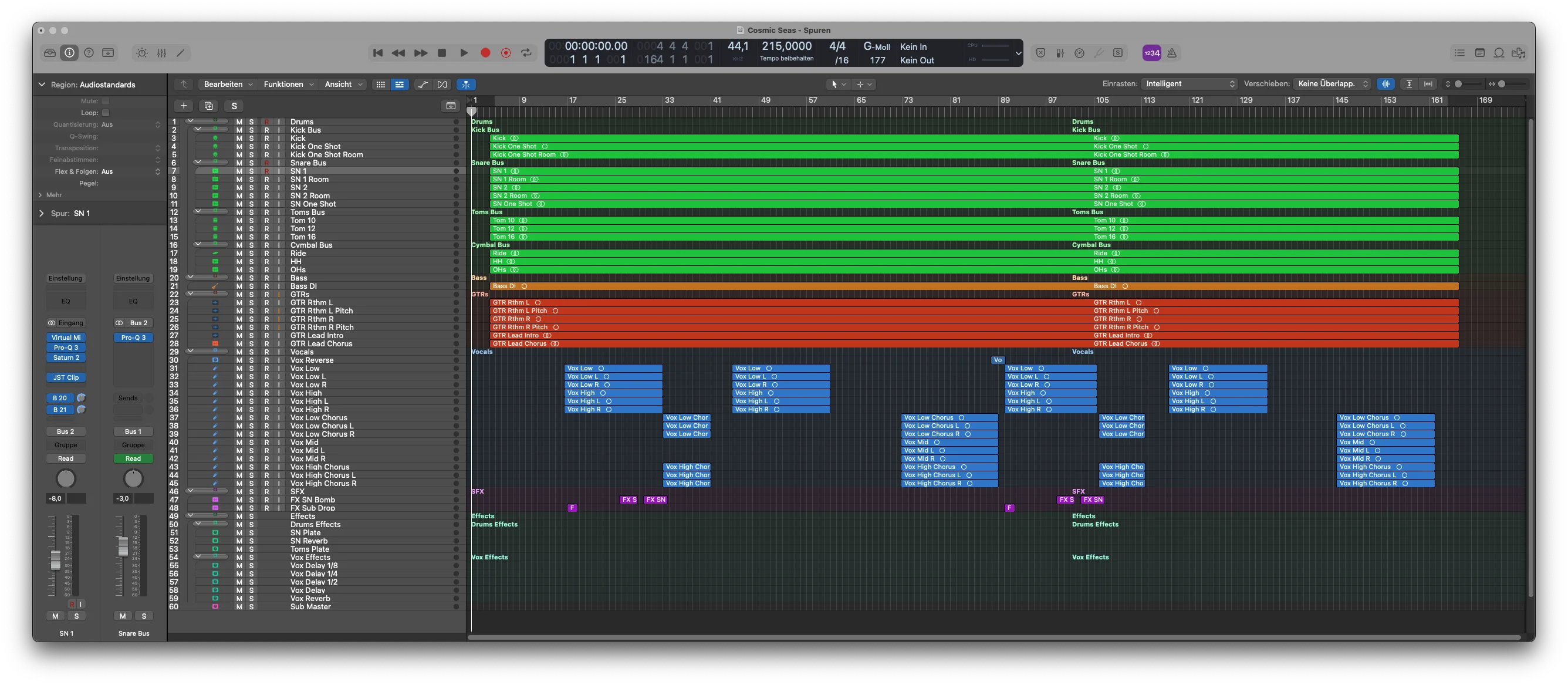The image size is (1568, 685).
Task: Enable the Loop checkbox in Region inspector
Action: coord(106,113)
